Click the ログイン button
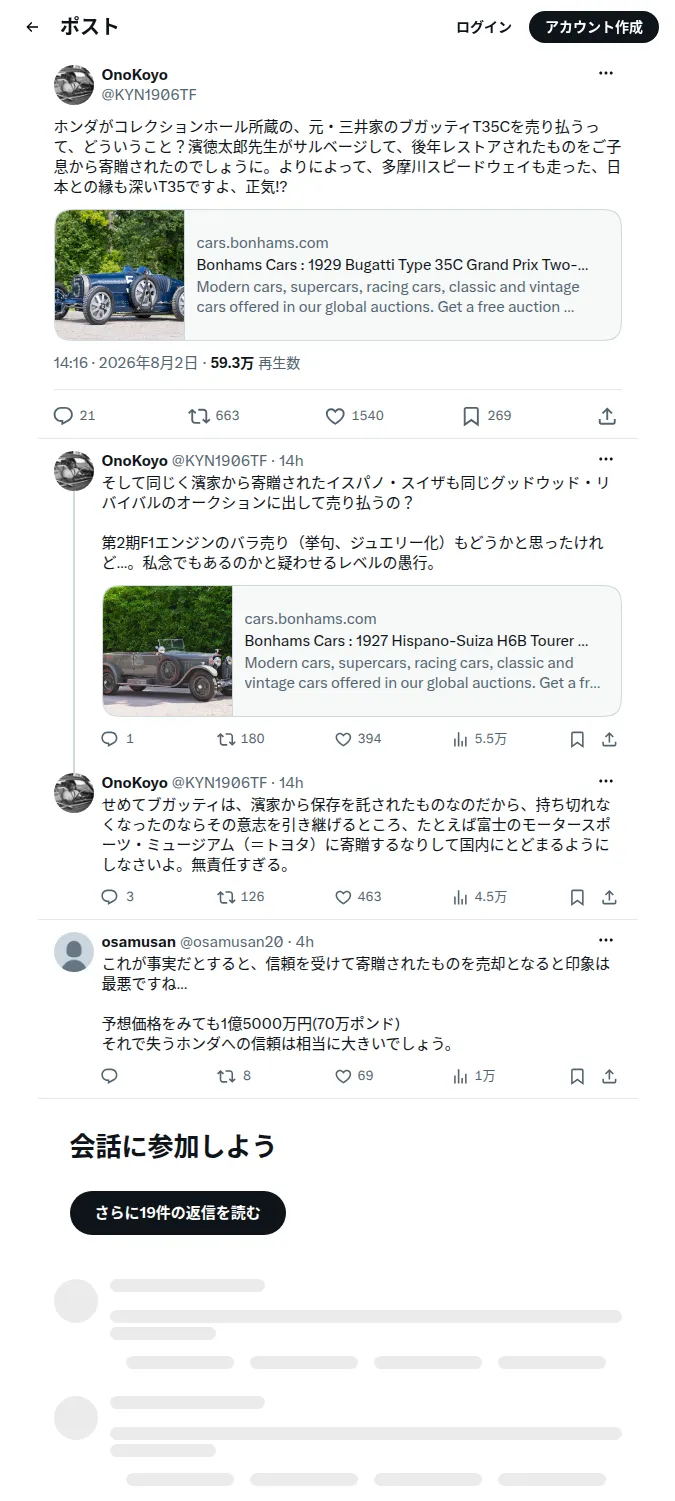 point(484,27)
